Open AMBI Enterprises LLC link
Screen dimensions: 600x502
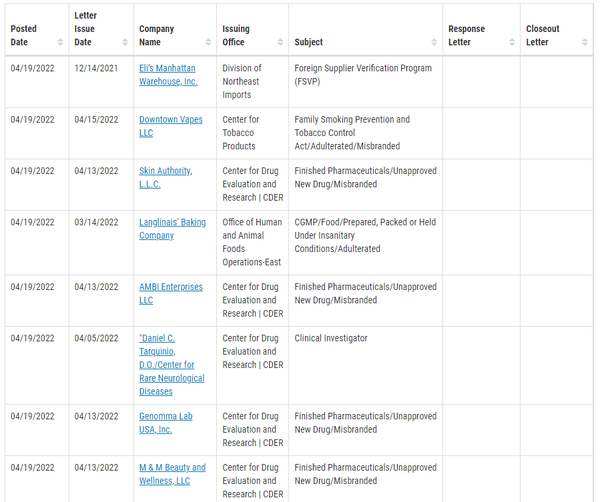coord(171,293)
